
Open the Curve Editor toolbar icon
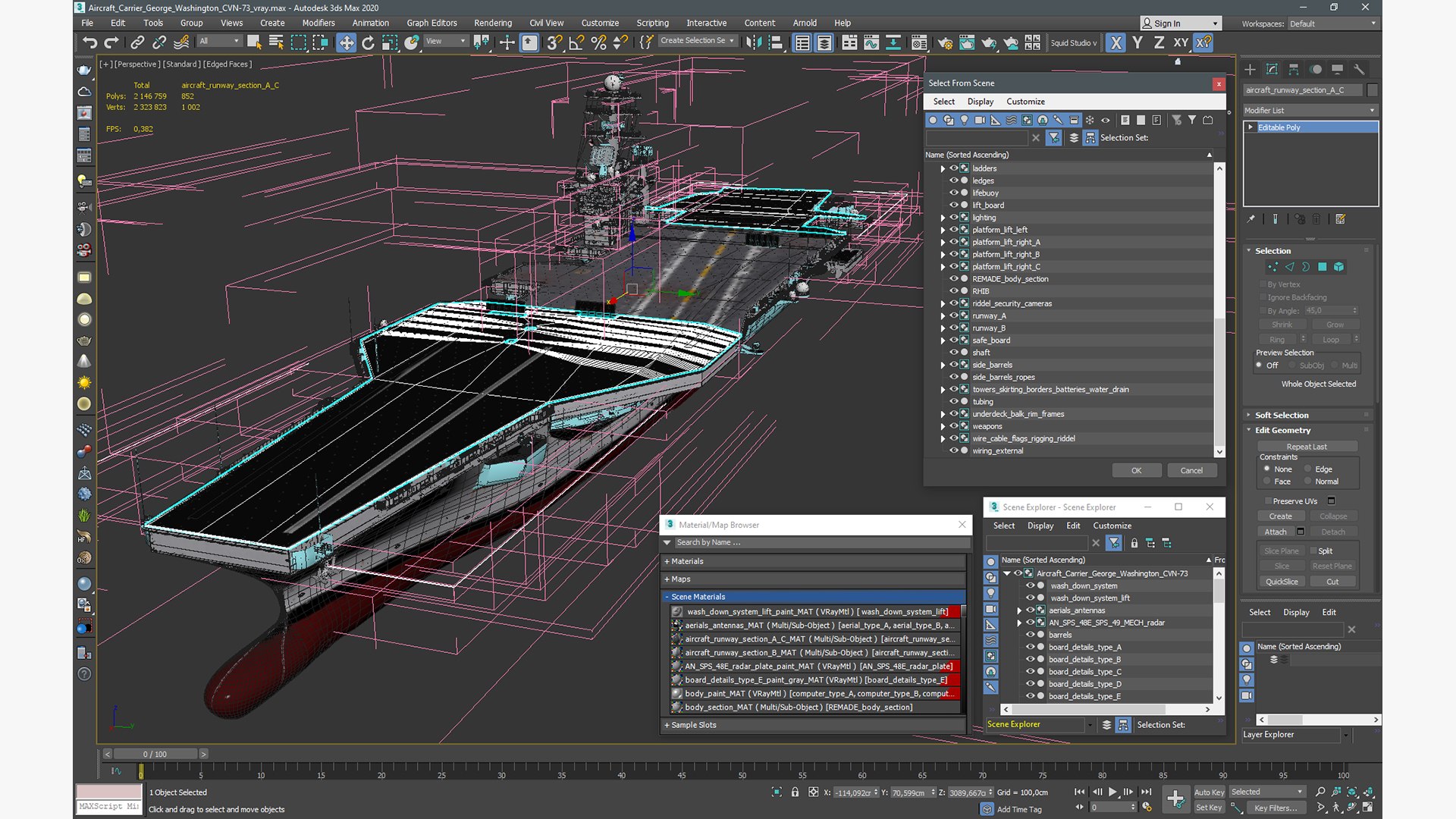[x=871, y=42]
